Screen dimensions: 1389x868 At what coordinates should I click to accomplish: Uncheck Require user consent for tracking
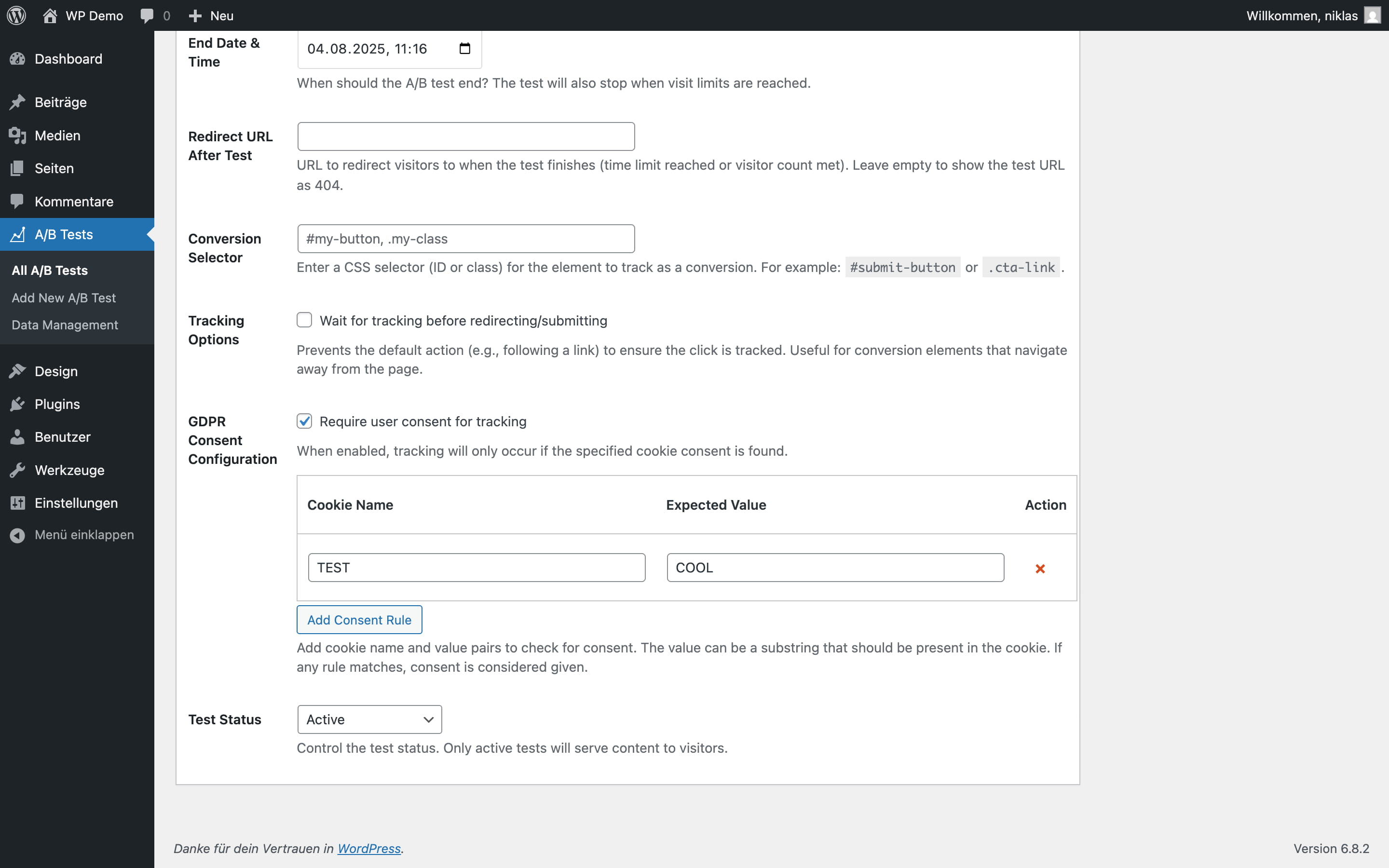click(x=304, y=421)
